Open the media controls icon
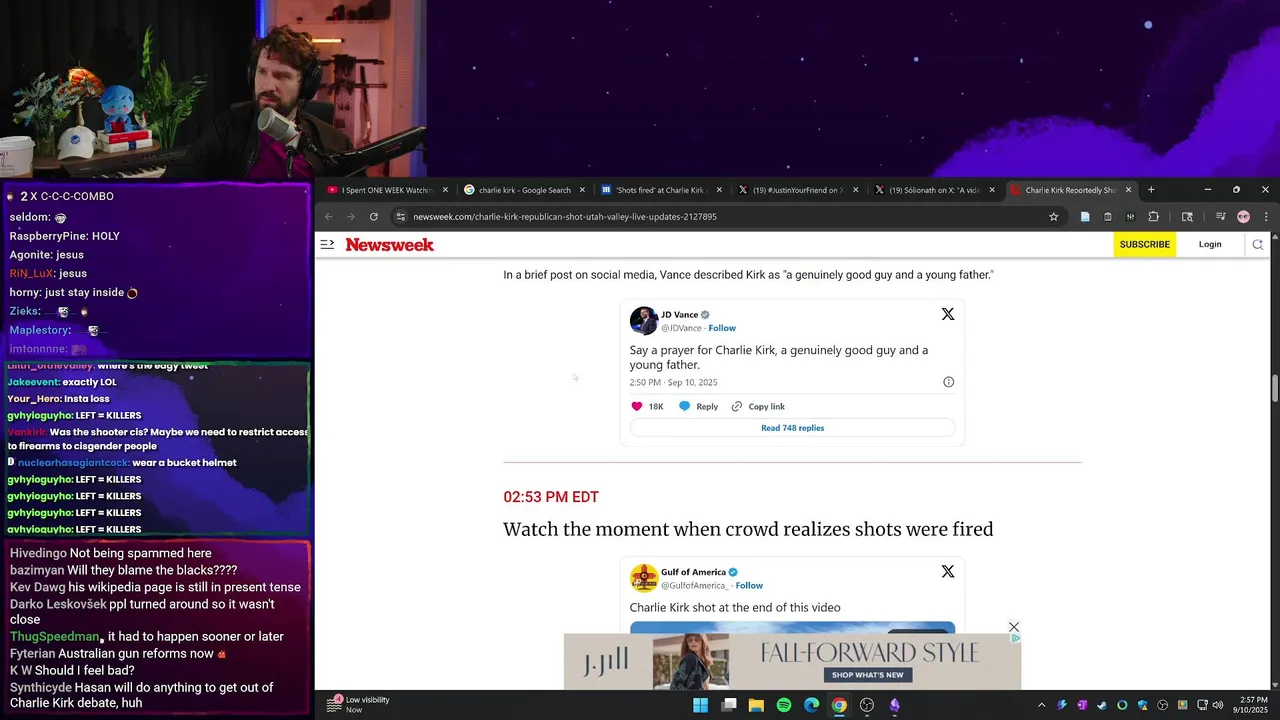Image resolution: width=1280 pixels, height=720 pixels. pyautogui.click(x=1219, y=217)
